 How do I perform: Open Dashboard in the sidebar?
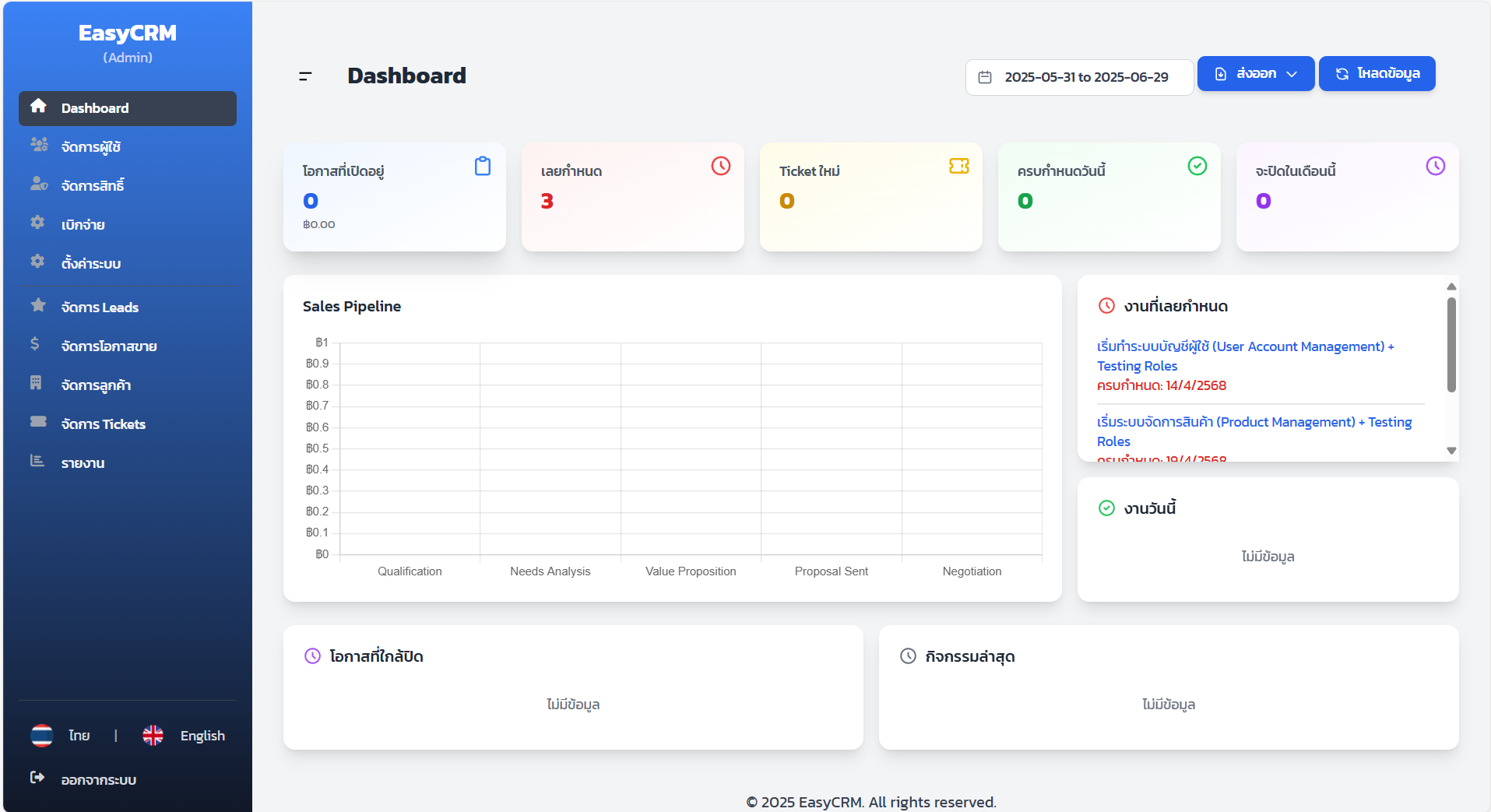(128, 108)
